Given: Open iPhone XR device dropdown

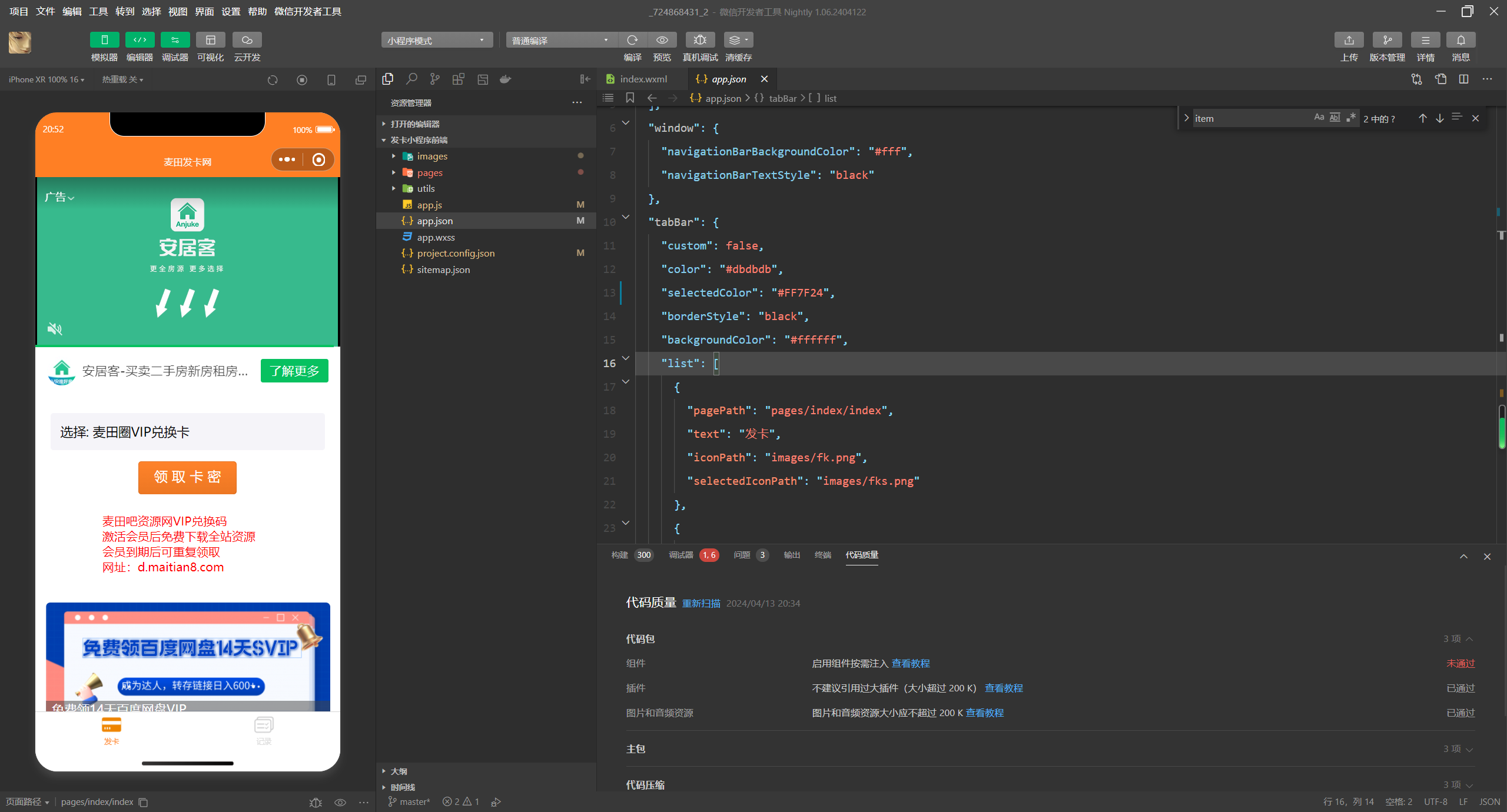Looking at the screenshot, I should pos(46,79).
